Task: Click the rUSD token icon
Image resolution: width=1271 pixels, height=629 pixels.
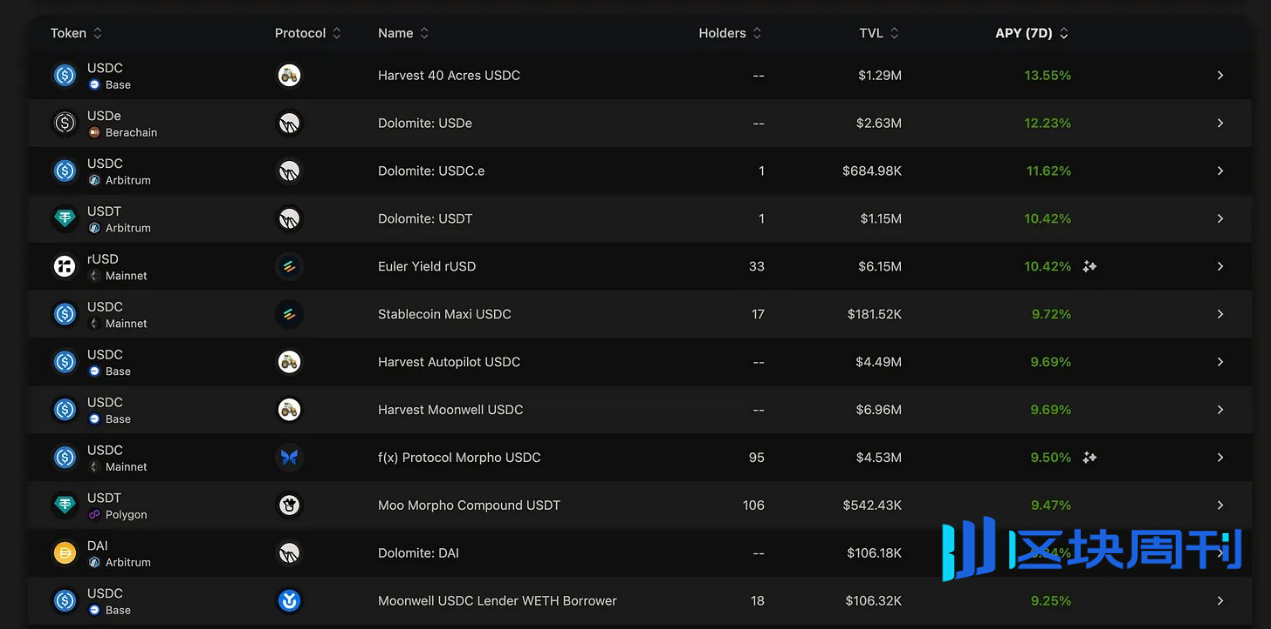Action: click(x=65, y=266)
